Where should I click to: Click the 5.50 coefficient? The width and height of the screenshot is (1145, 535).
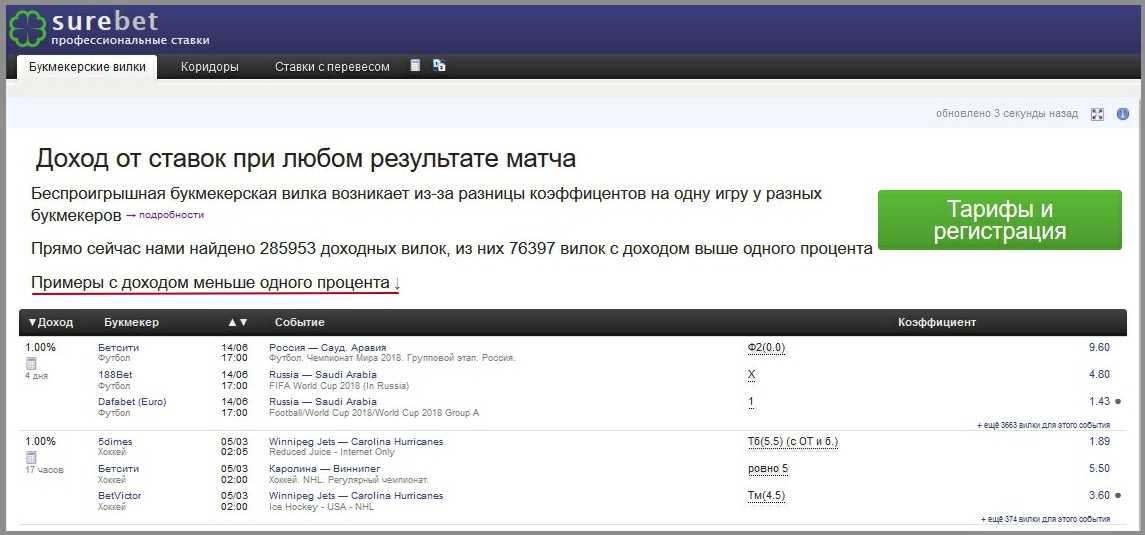[1099, 469]
